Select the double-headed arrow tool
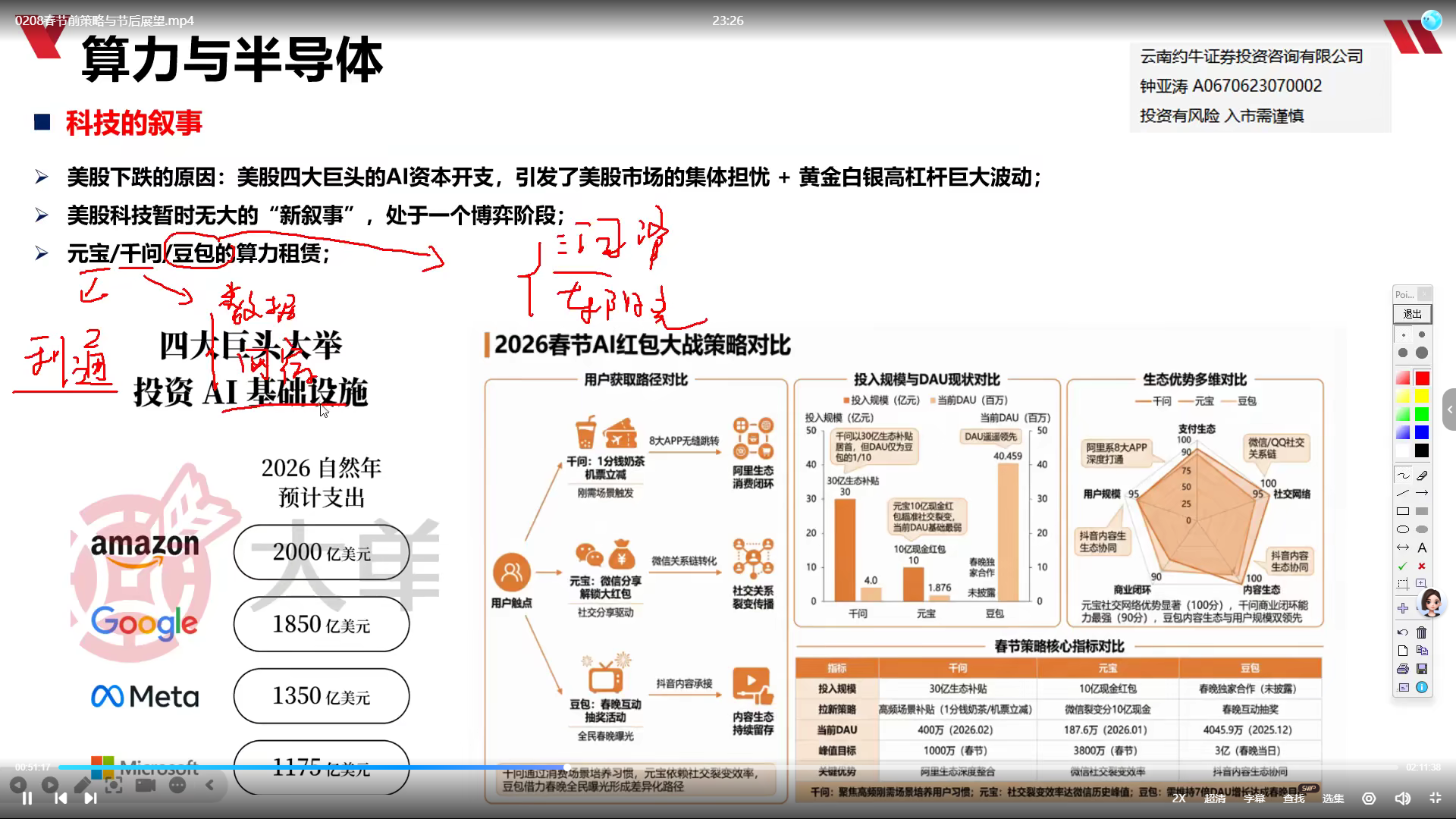1456x819 pixels. tap(1403, 548)
